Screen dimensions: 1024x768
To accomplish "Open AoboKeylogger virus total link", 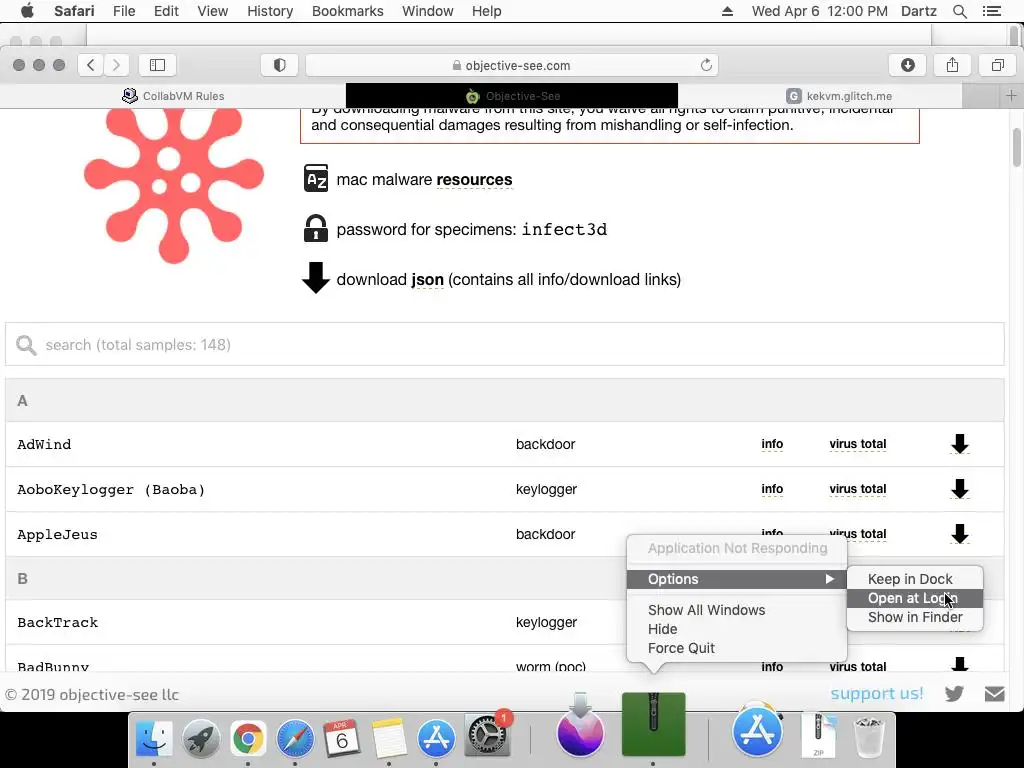I will click(857, 488).
